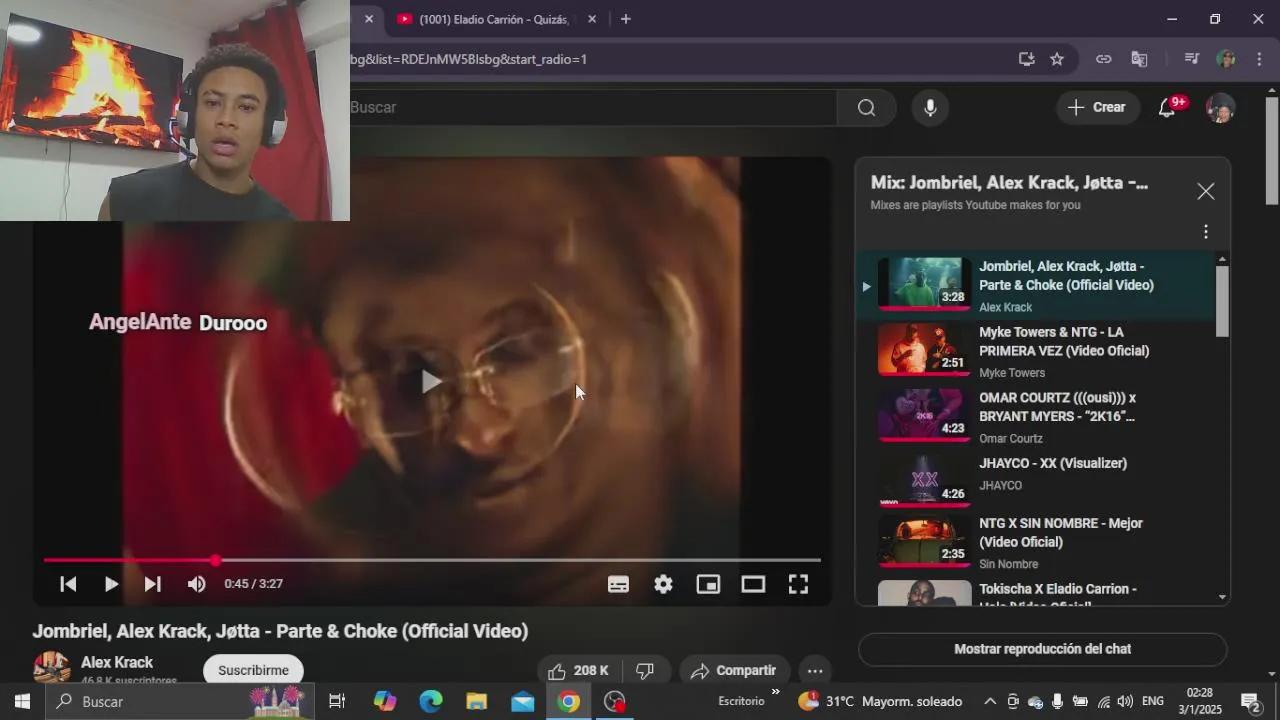Play Myke Towers LA PRIMERA VEZ thumbnail
The height and width of the screenshot is (720, 1280).
[x=924, y=349]
